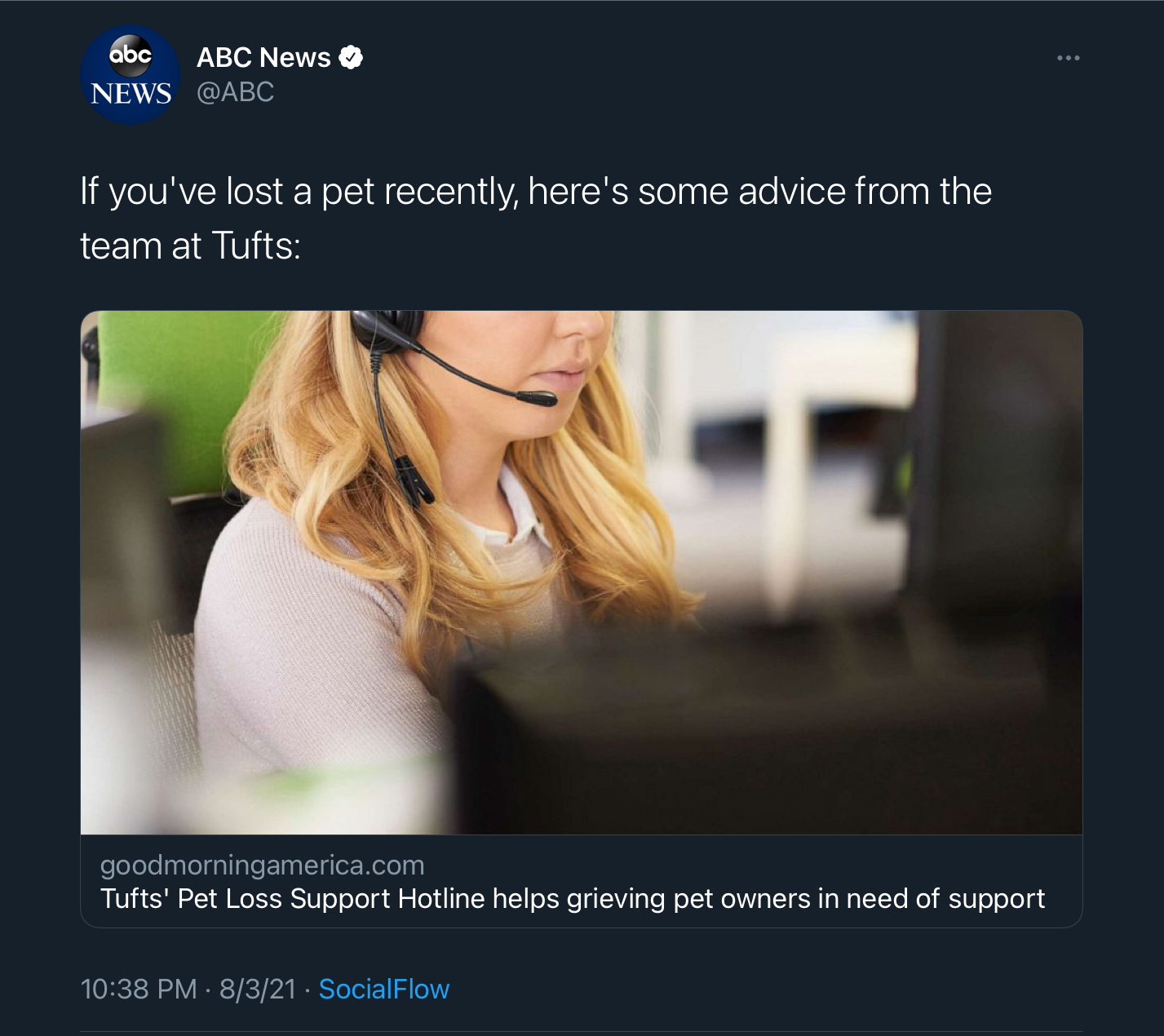Select the @ABC handle

click(x=235, y=92)
